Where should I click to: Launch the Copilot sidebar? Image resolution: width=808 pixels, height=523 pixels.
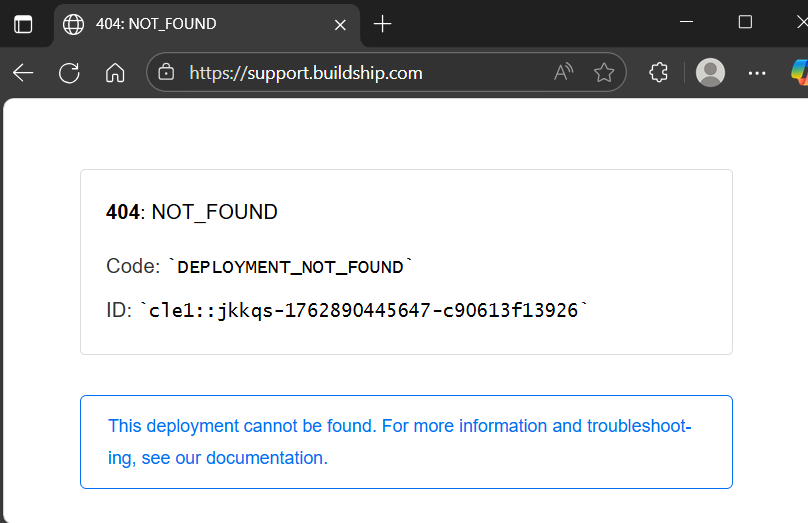pos(799,72)
